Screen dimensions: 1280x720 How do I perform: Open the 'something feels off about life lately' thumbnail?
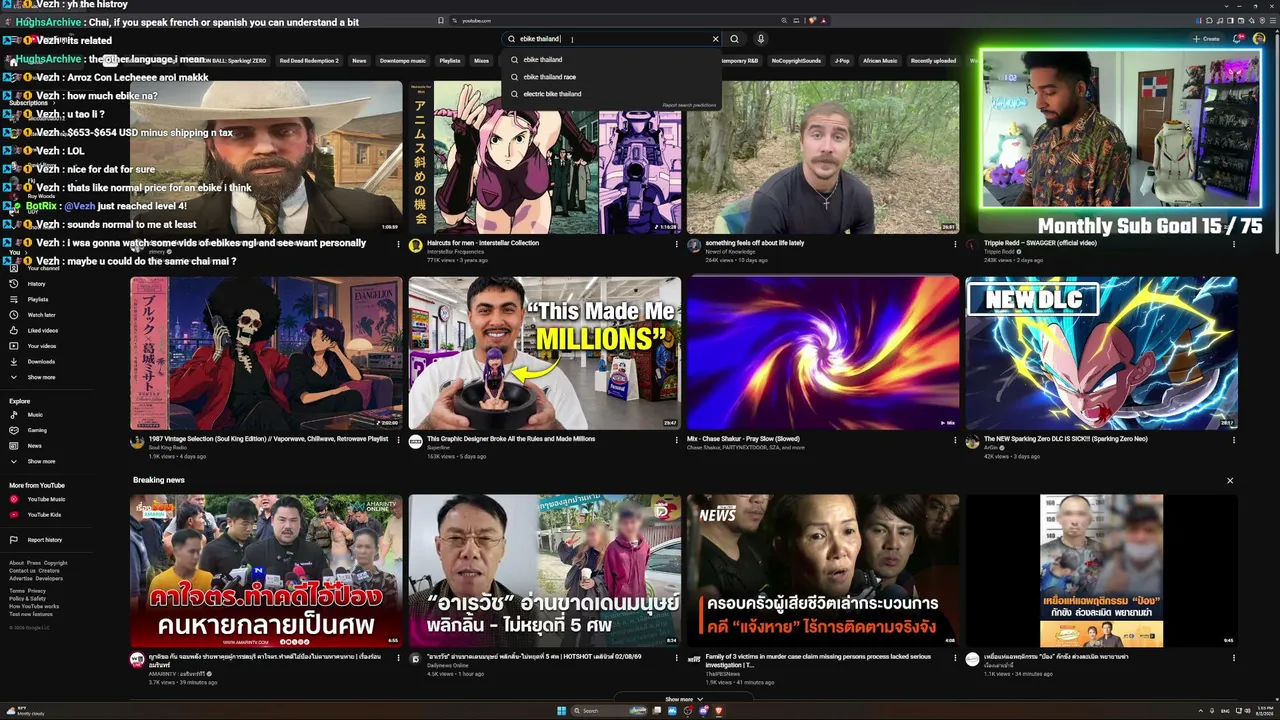tap(823, 157)
